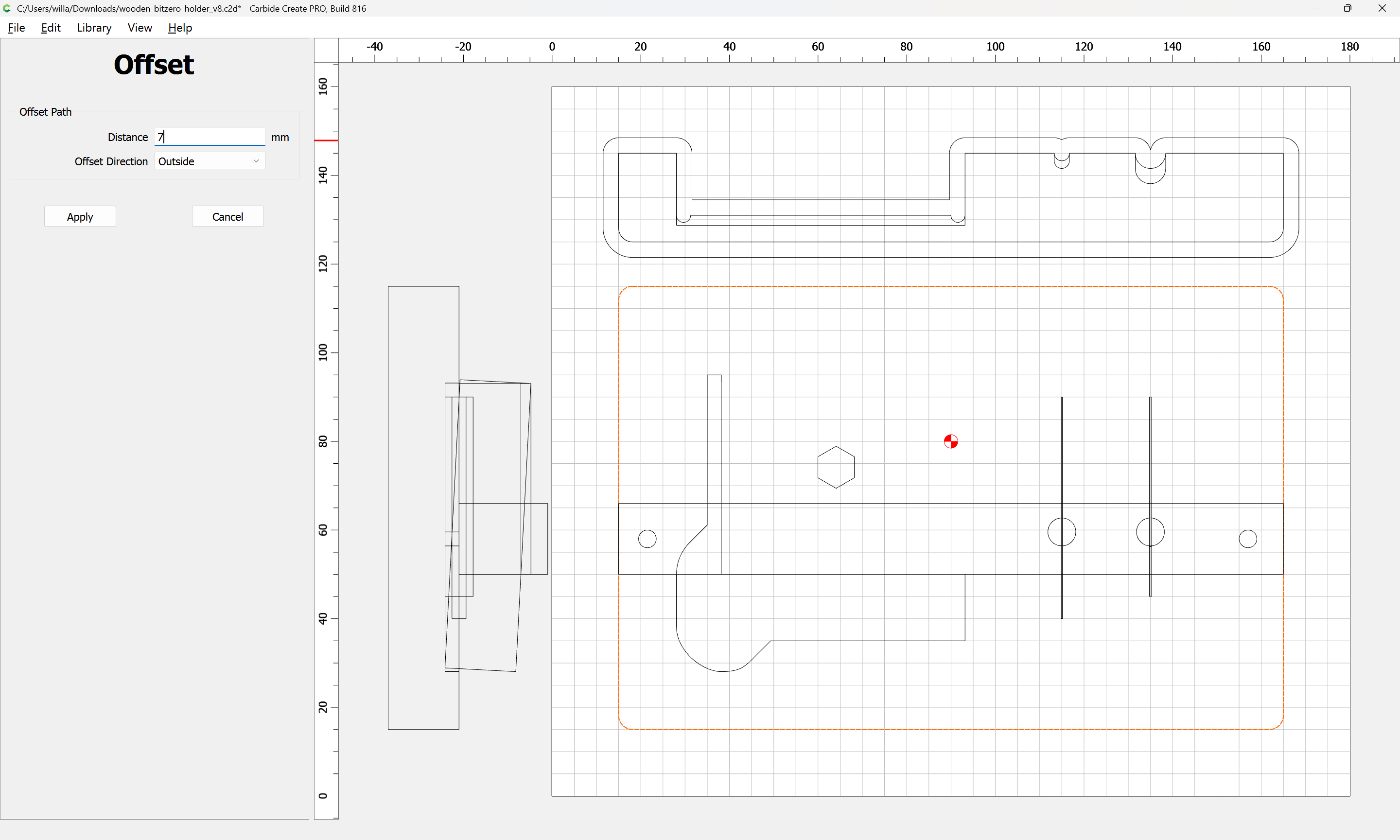
Task: Click the Apply button
Action: 80,217
